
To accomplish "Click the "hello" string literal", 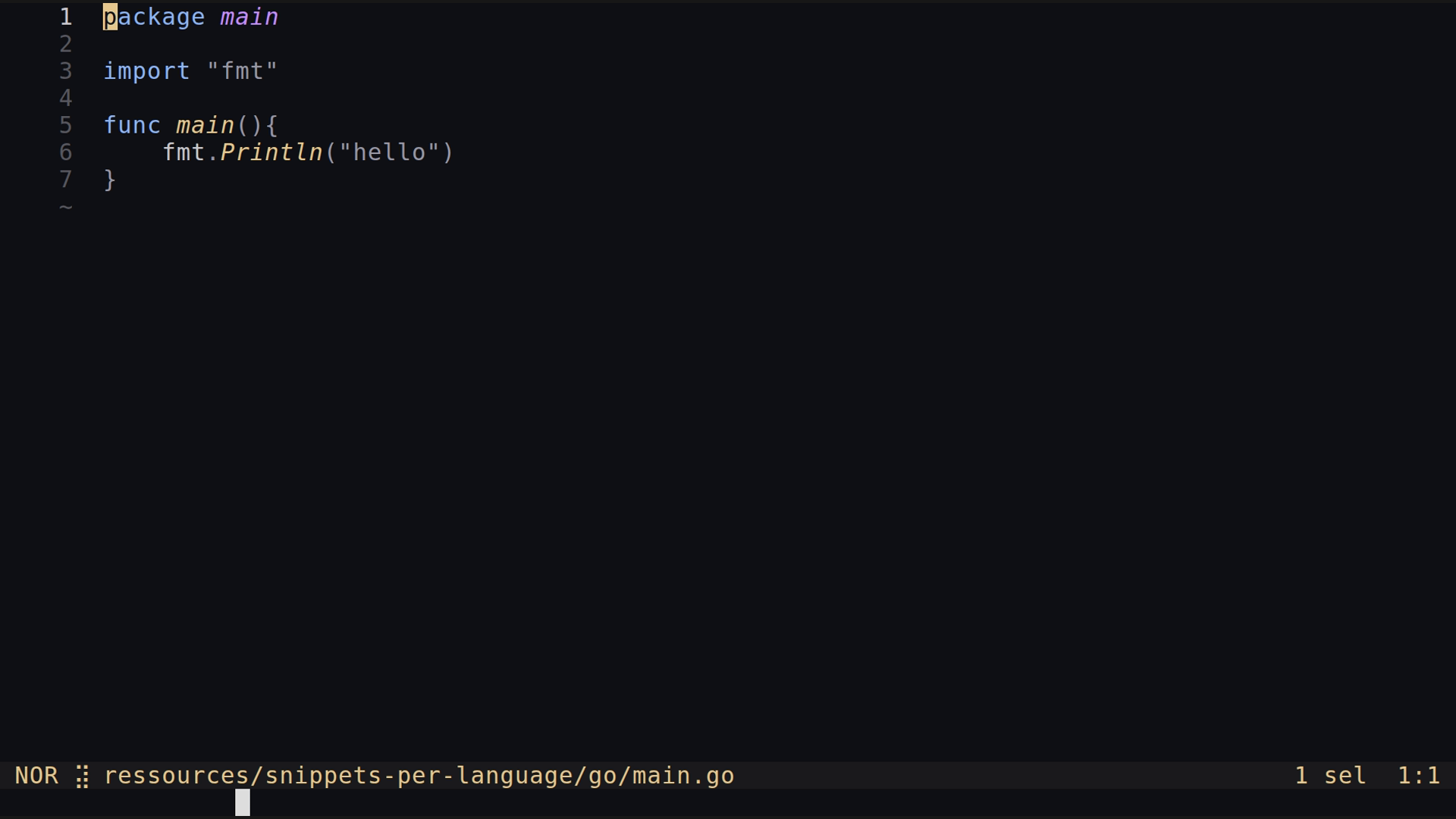I will click(389, 152).
